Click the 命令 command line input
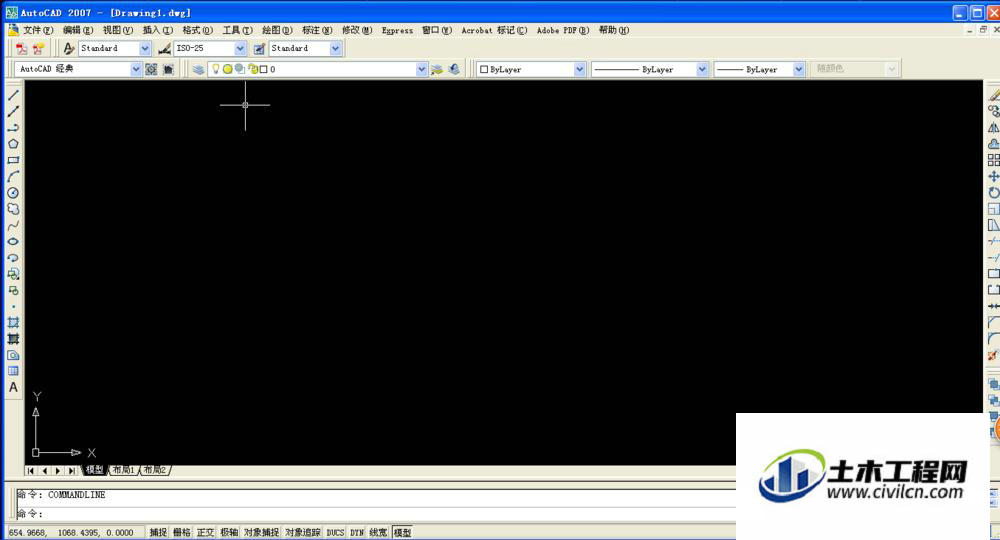This screenshot has width=1000, height=540. [x=376, y=514]
